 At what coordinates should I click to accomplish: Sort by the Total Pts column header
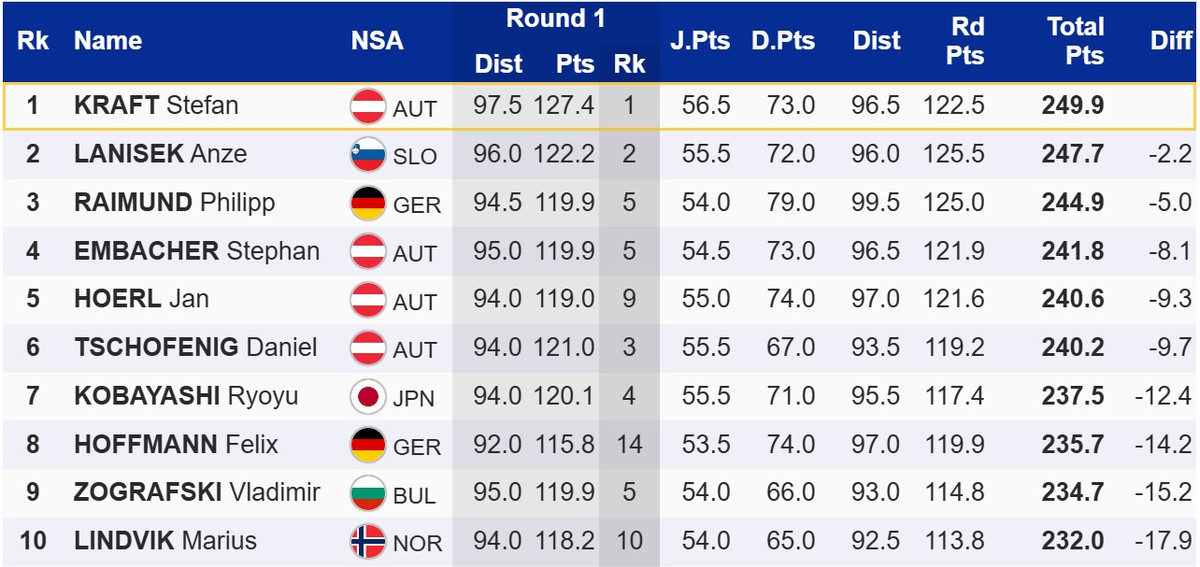(1076, 41)
